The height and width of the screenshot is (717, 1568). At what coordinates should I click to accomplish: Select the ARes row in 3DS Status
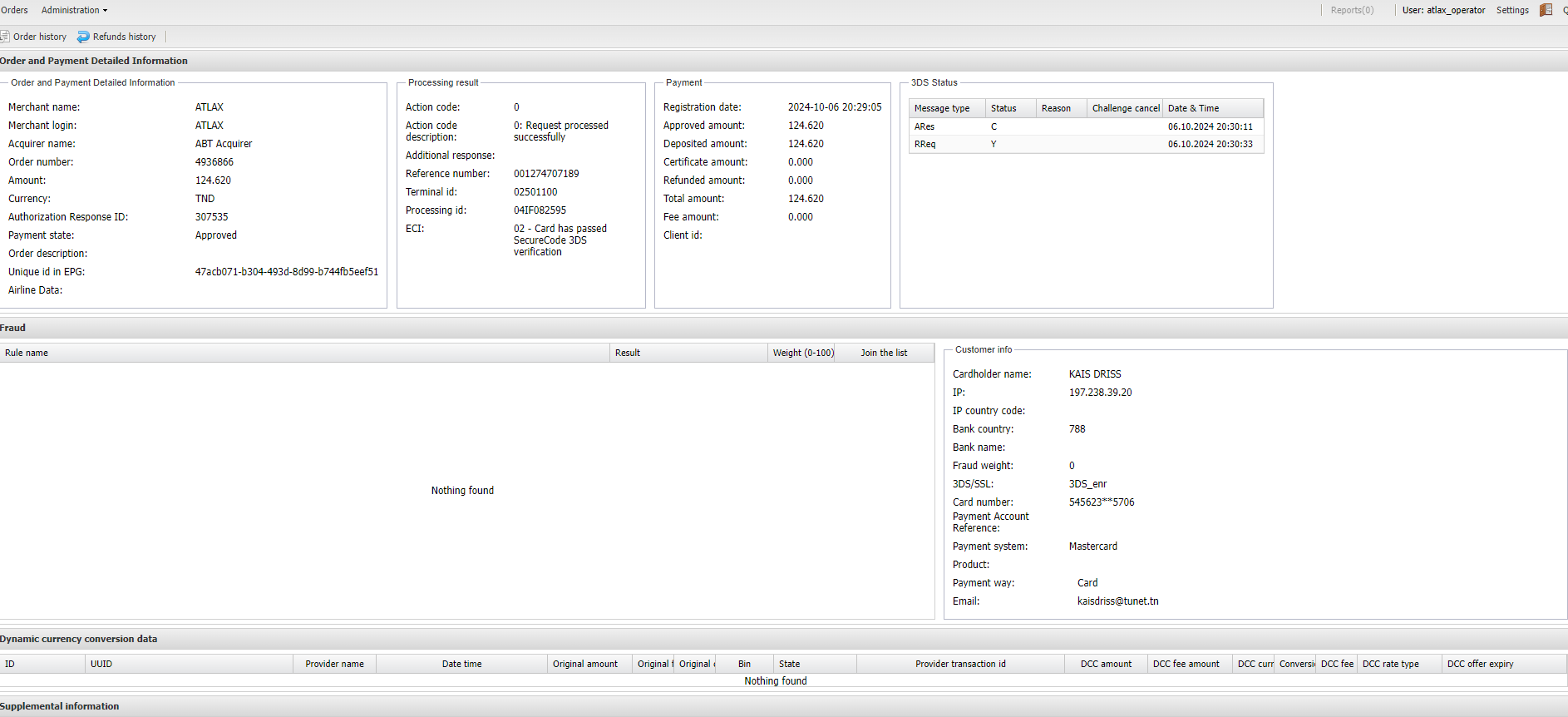pyautogui.click(x=925, y=126)
